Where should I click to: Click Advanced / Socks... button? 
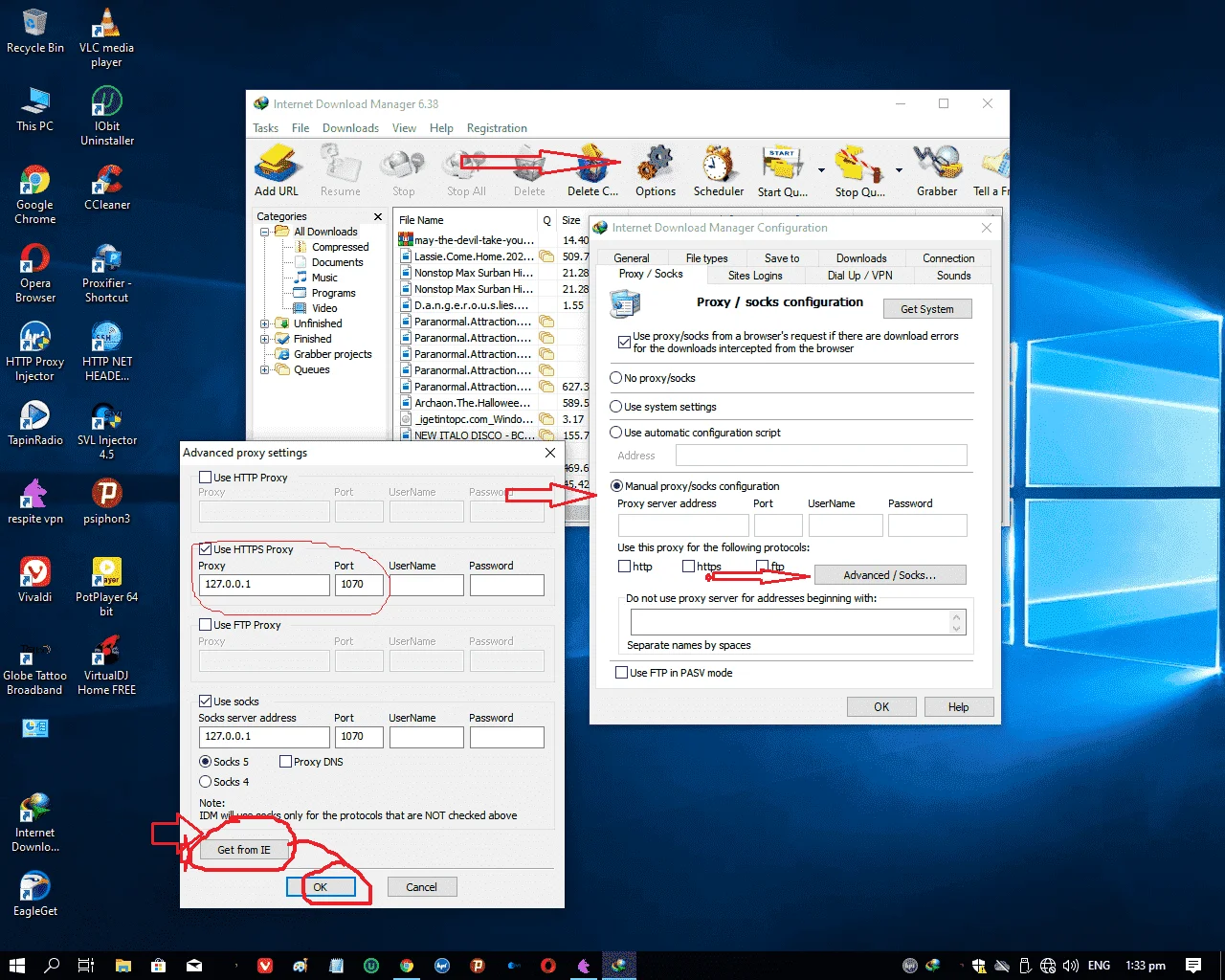pos(889,575)
